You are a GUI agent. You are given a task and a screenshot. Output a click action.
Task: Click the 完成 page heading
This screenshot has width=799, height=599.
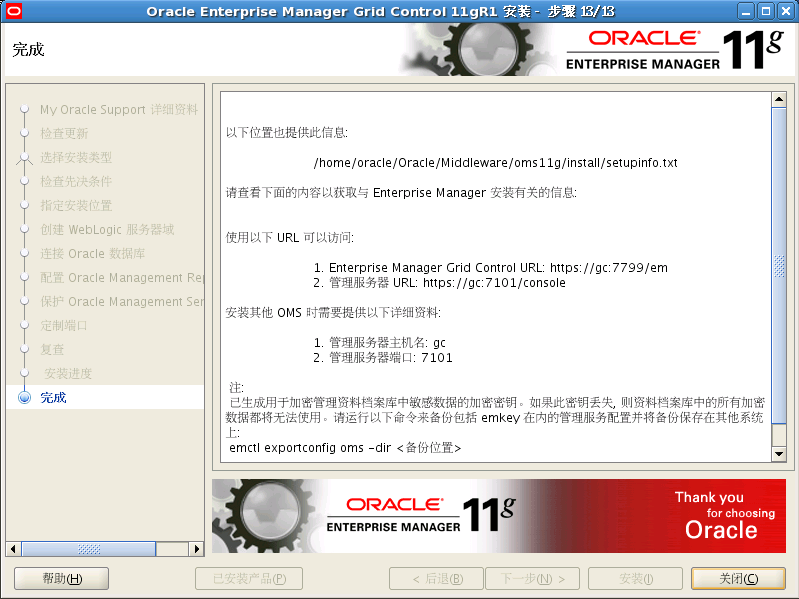coord(29,49)
